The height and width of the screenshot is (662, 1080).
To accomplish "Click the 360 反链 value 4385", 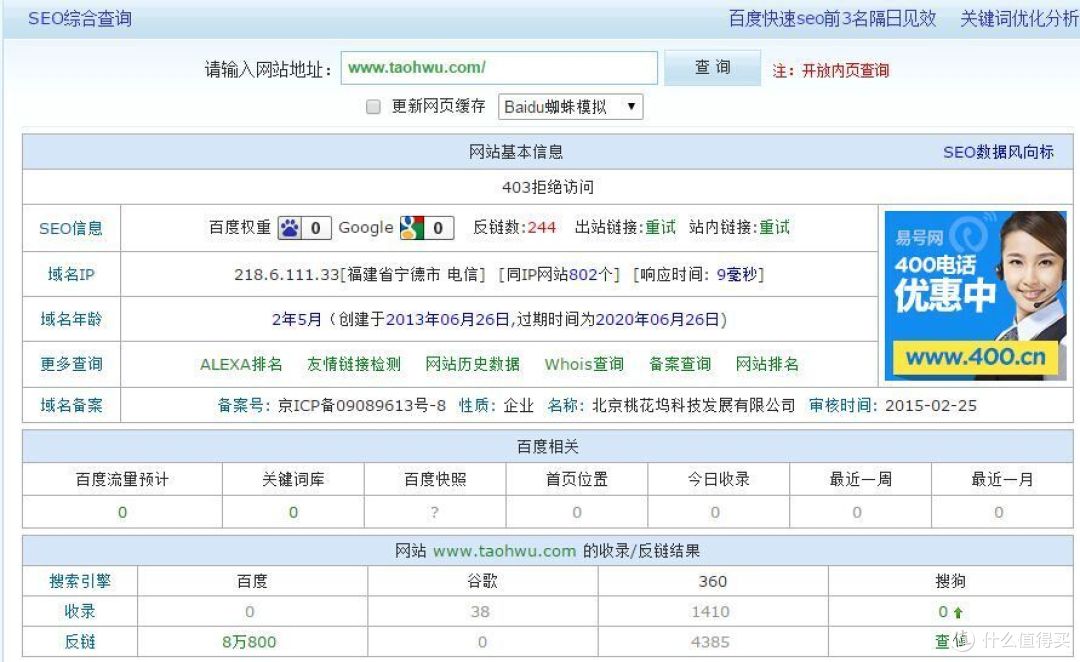I will [710, 642].
